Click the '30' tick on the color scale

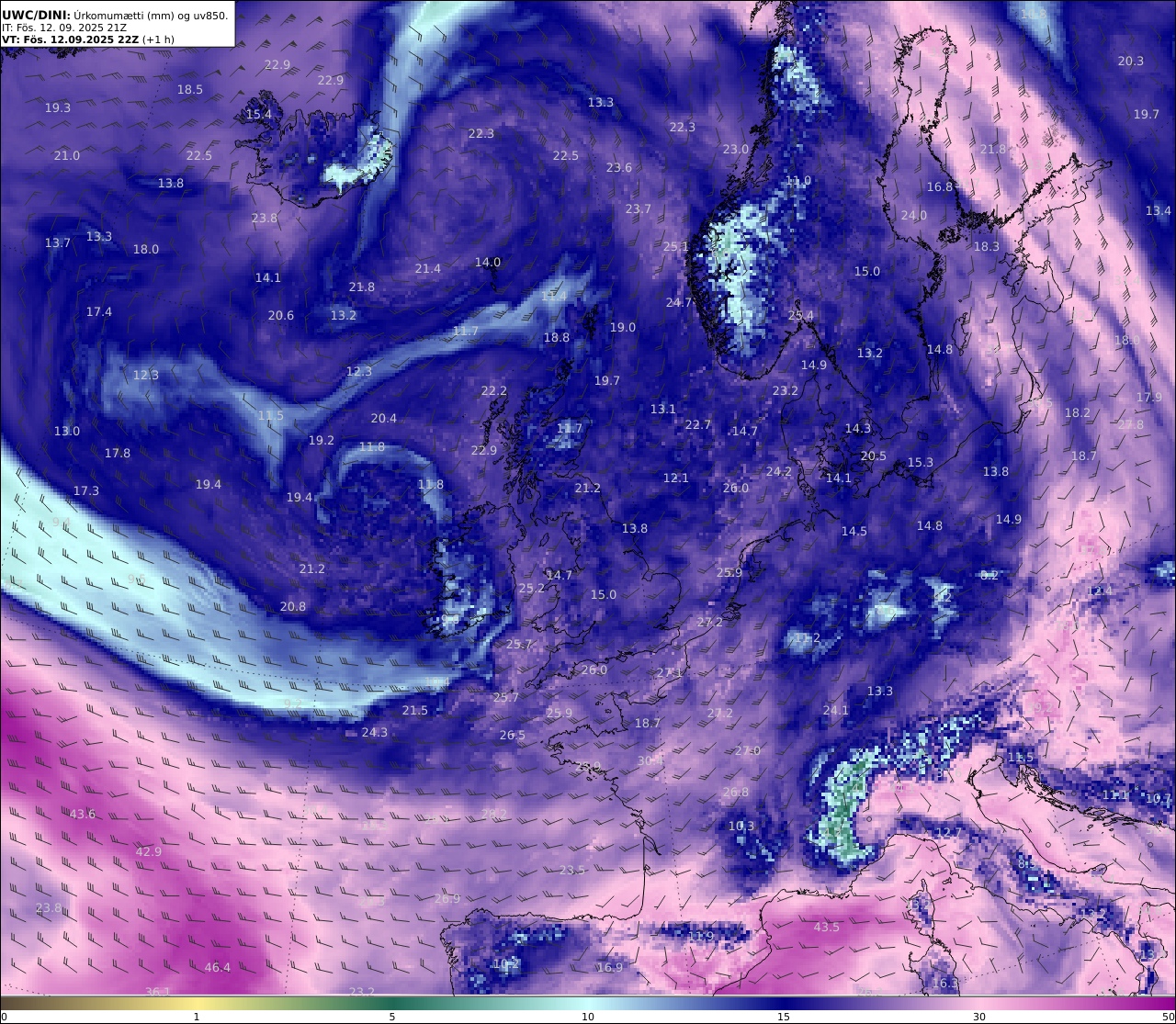[979, 1017]
